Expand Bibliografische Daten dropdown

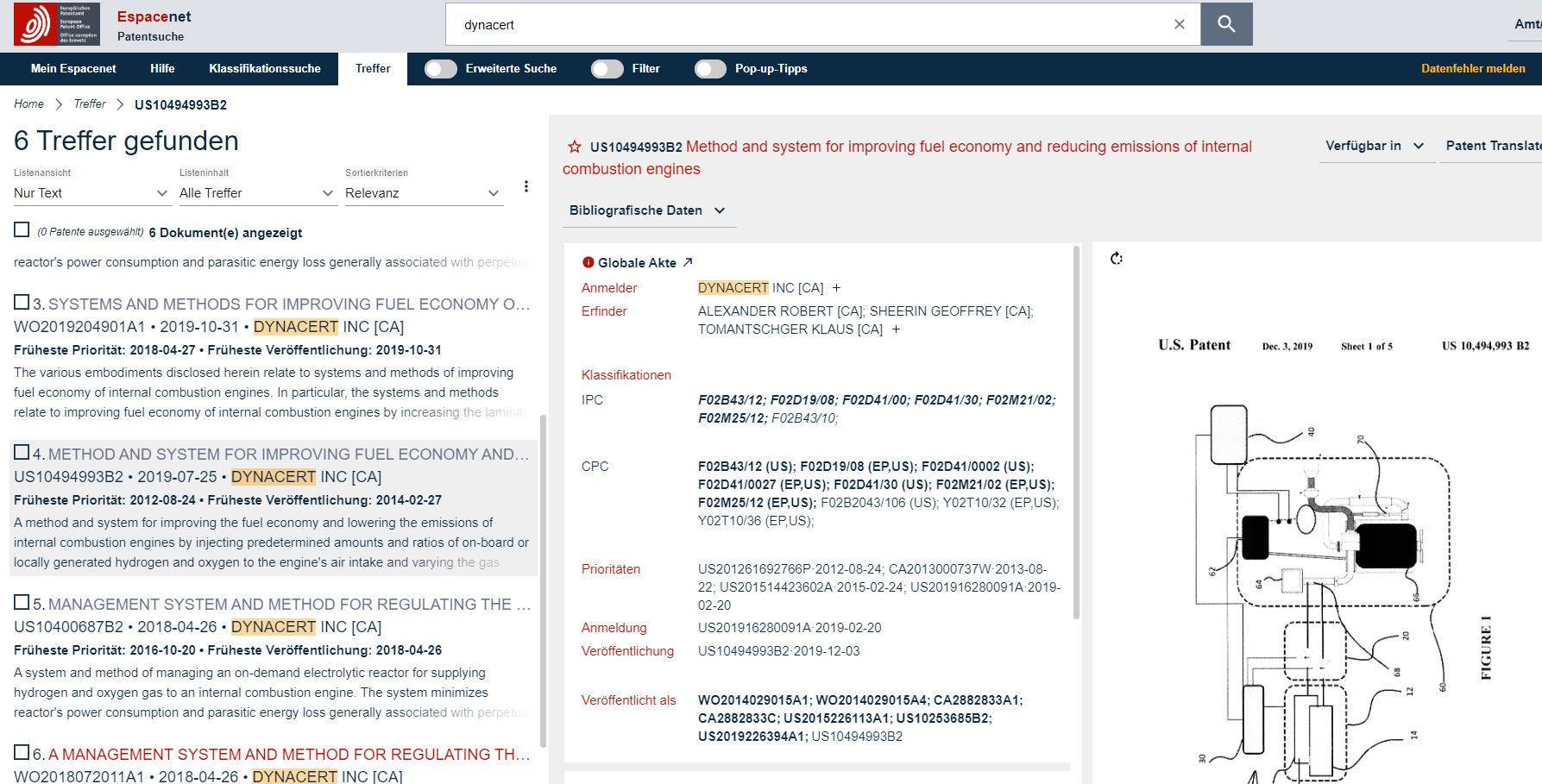click(x=648, y=210)
